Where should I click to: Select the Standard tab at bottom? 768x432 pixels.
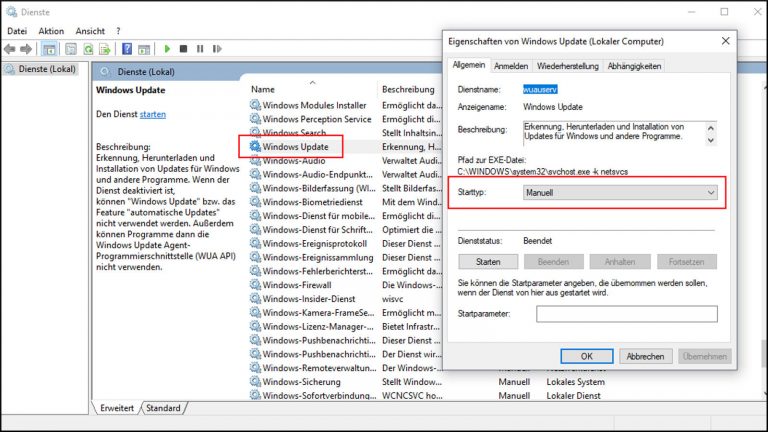tap(163, 408)
